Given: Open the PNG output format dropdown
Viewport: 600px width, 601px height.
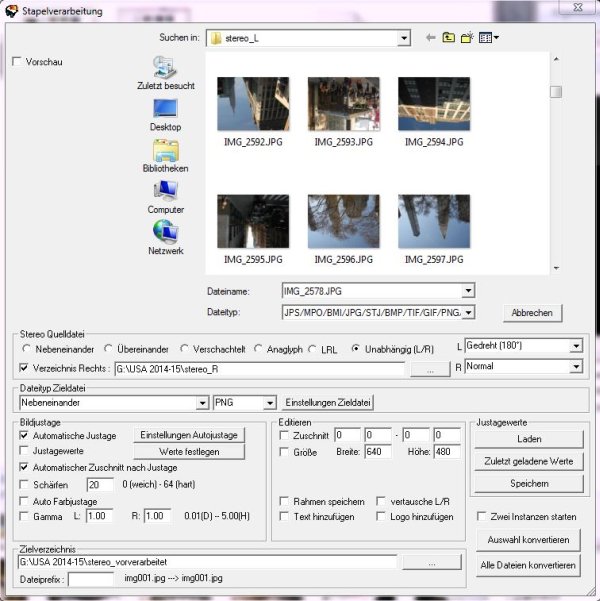Looking at the screenshot, I should [x=269, y=402].
